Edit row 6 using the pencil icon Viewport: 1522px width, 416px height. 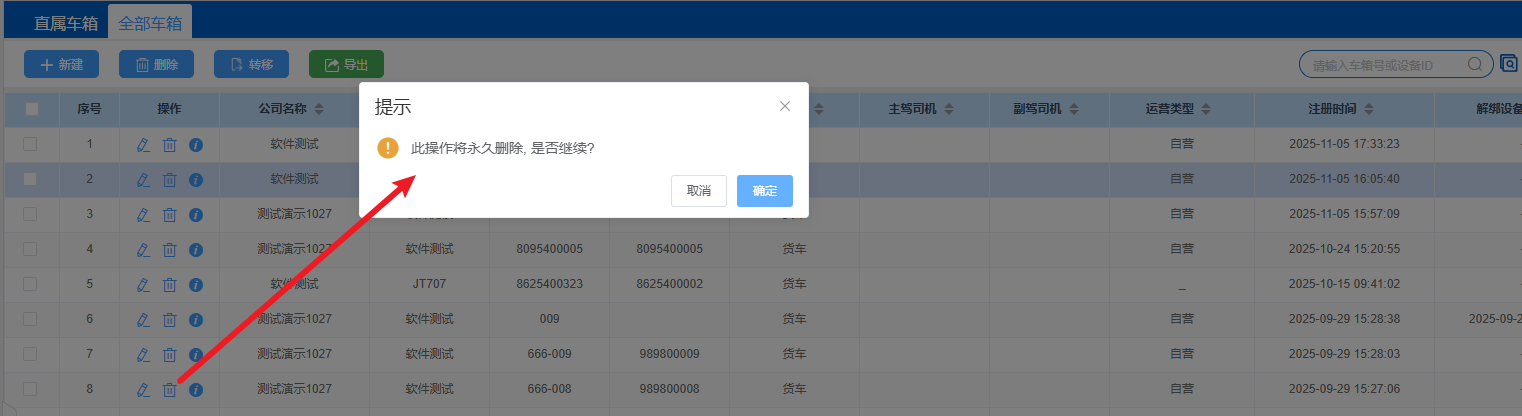coord(143,320)
